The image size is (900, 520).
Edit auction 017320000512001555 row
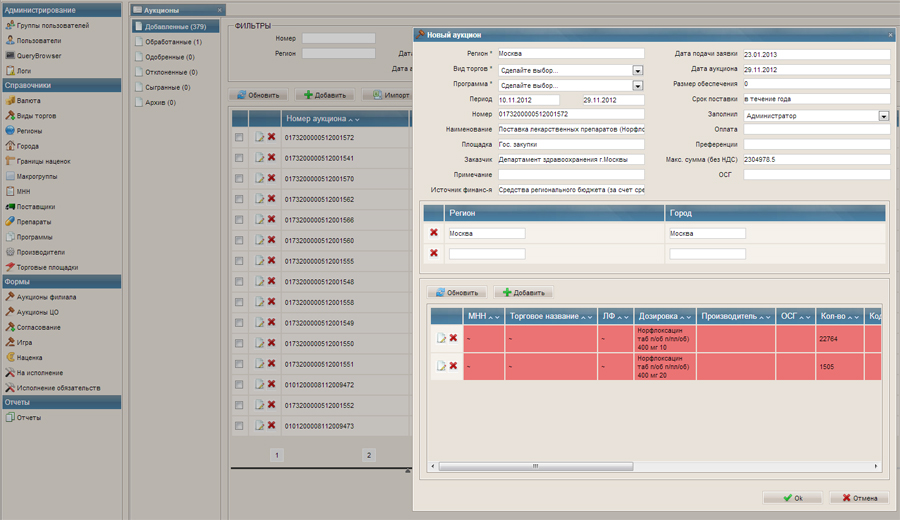click(x=260, y=261)
